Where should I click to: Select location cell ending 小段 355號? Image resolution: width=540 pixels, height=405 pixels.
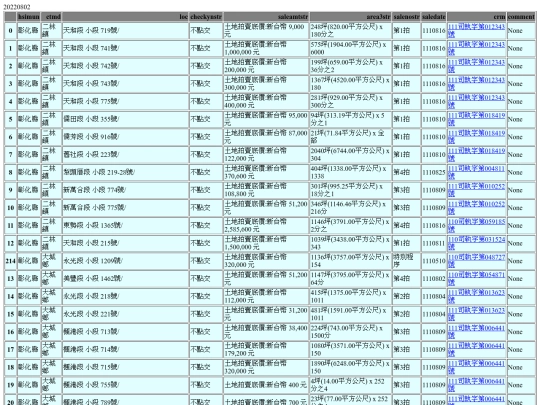point(125,120)
